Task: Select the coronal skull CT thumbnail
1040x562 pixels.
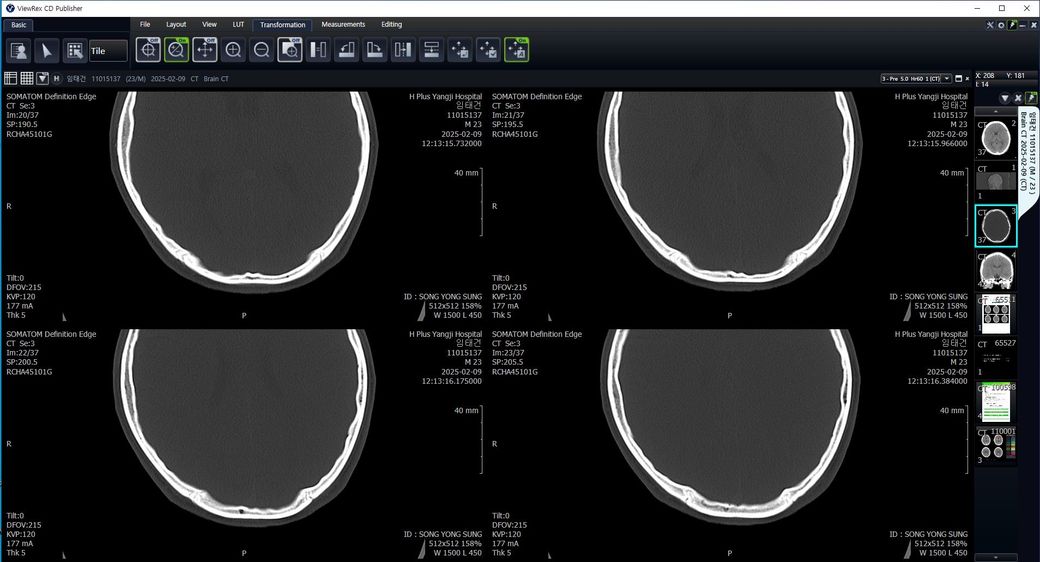Action: (995, 270)
